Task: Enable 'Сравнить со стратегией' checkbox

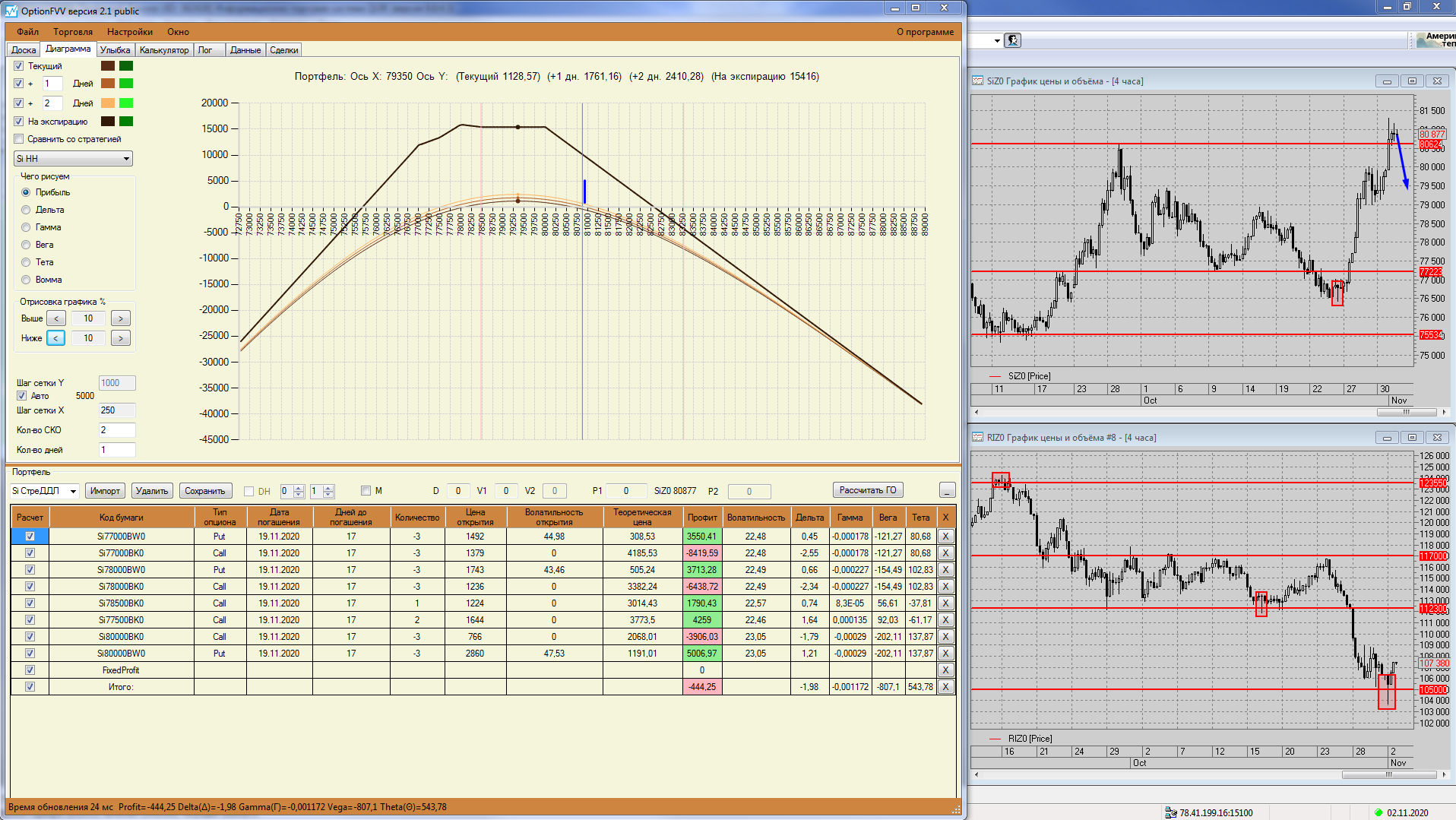Action: coord(19,139)
